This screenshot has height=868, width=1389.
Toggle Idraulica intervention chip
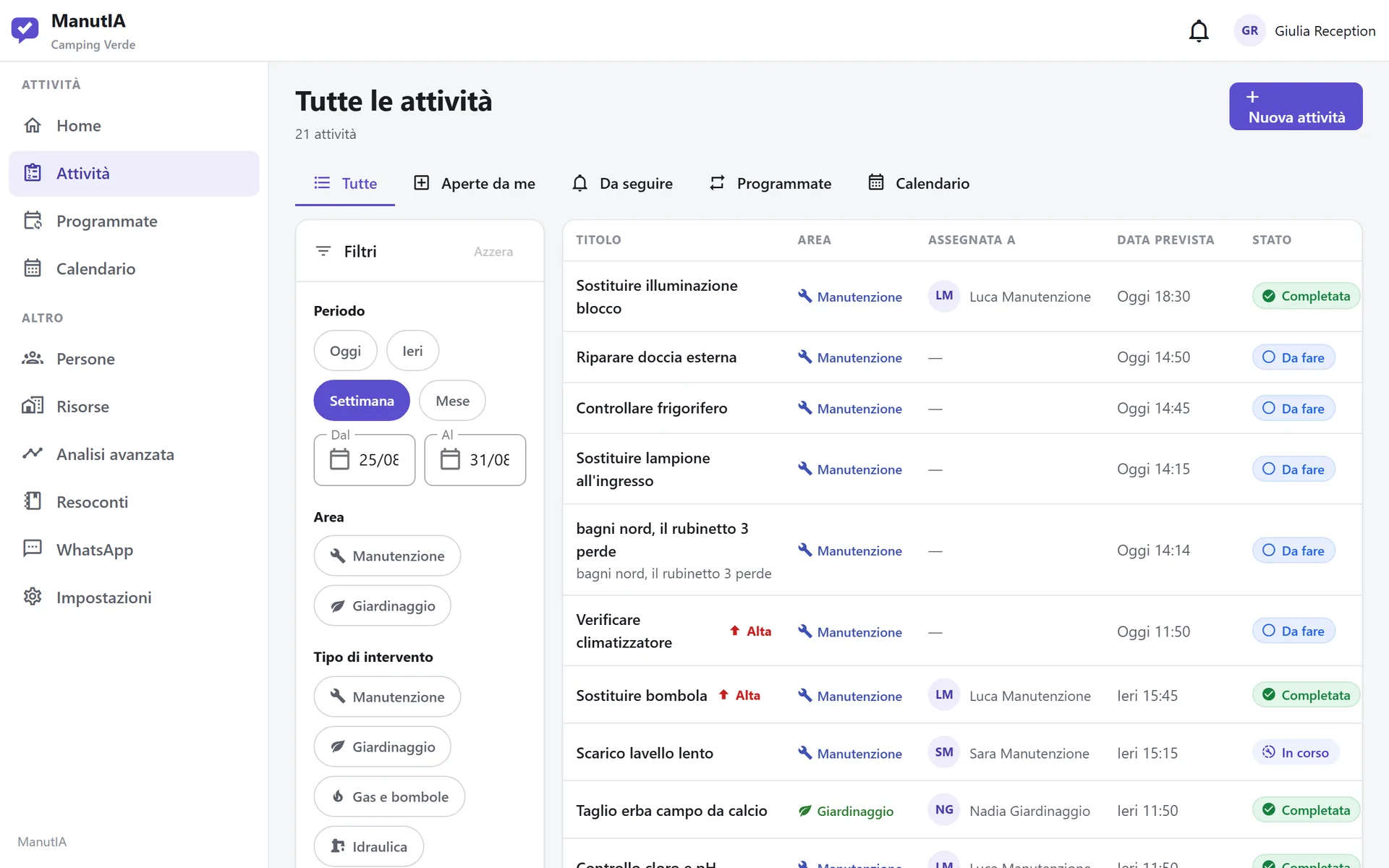click(369, 846)
